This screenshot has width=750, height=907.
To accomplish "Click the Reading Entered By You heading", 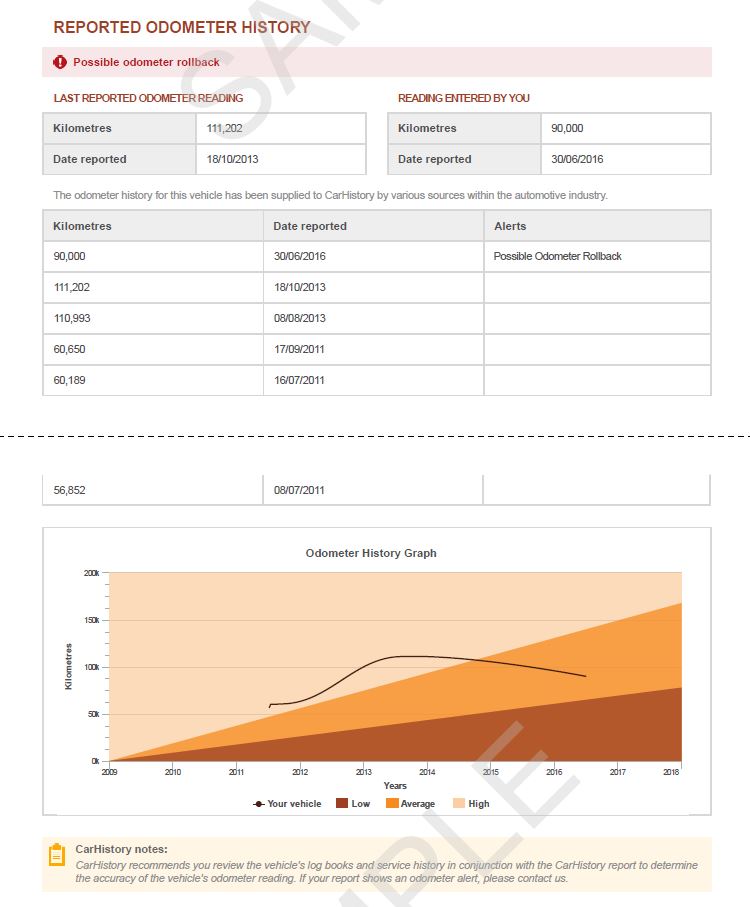I will pyautogui.click(x=463, y=98).
